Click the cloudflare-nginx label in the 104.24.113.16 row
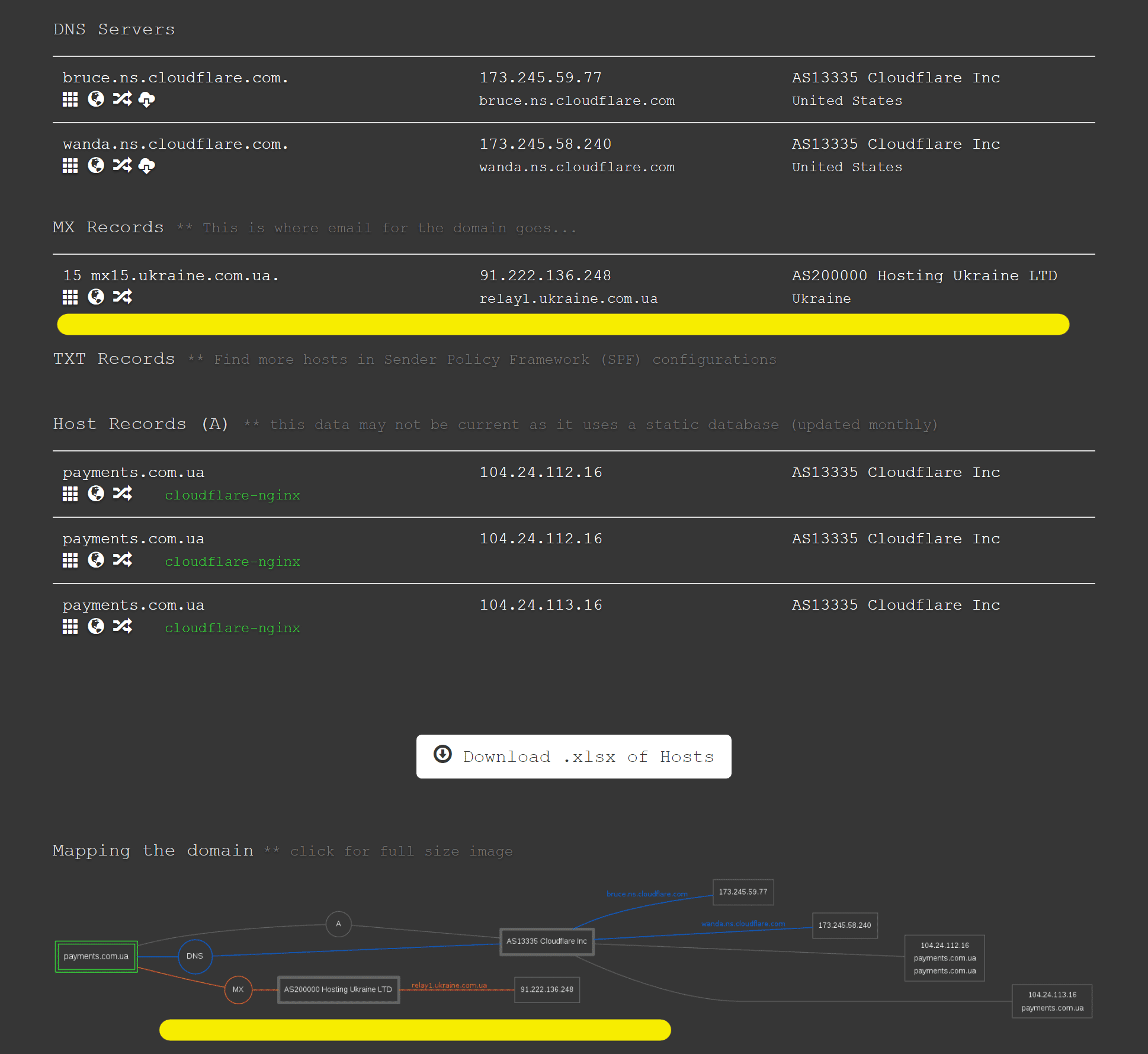 click(x=232, y=628)
